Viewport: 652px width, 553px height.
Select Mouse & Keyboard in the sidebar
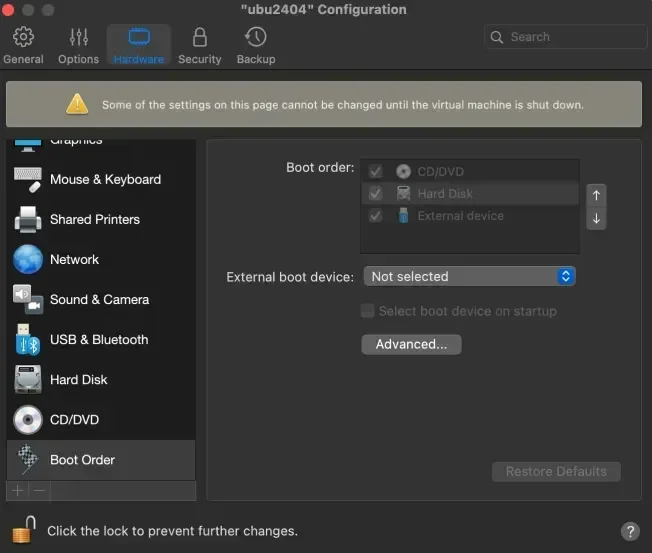tap(104, 180)
